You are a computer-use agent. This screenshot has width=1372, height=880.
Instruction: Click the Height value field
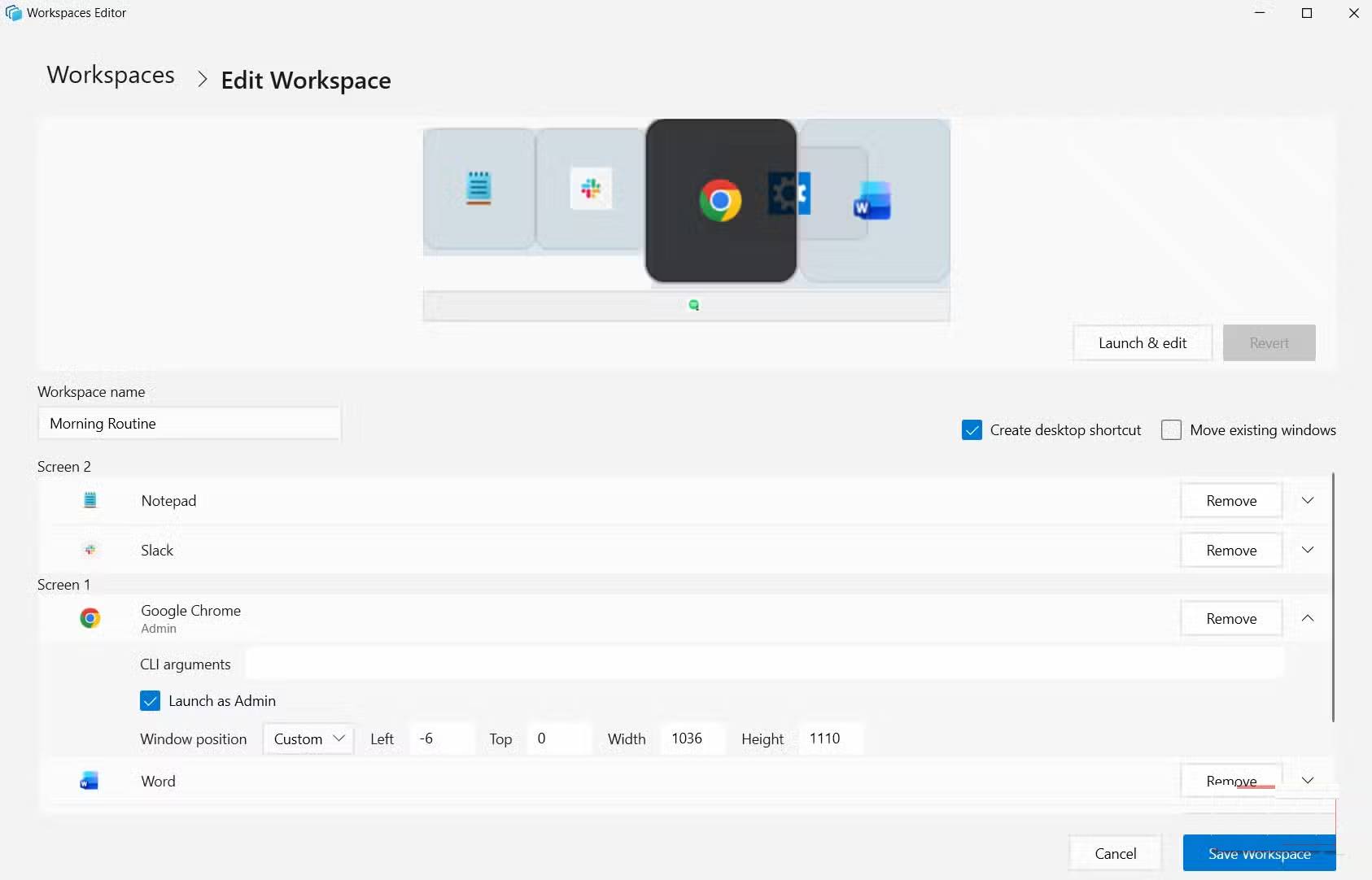[831, 738]
